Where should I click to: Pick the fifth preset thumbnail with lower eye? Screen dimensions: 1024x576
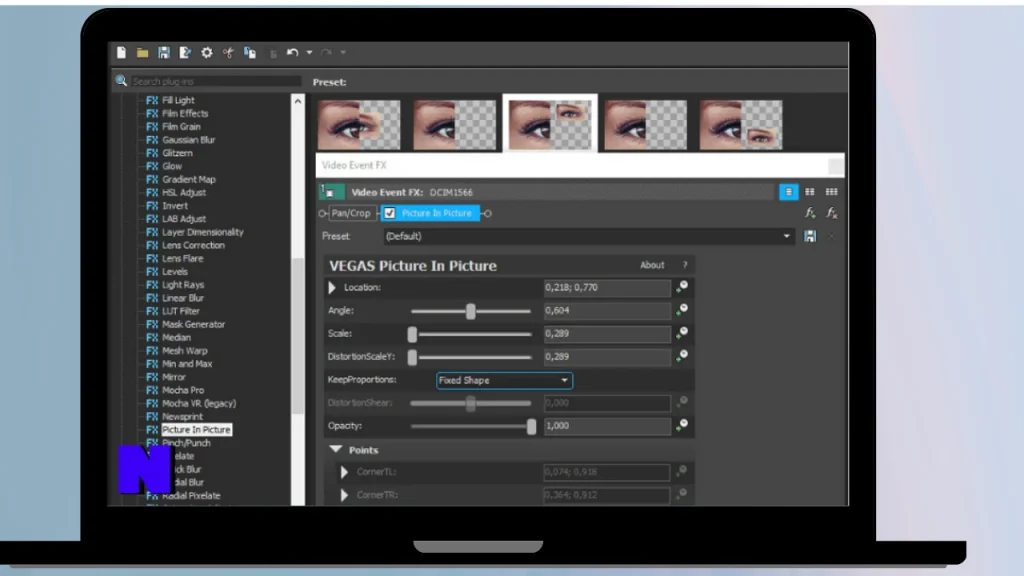click(x=741, y=124)
